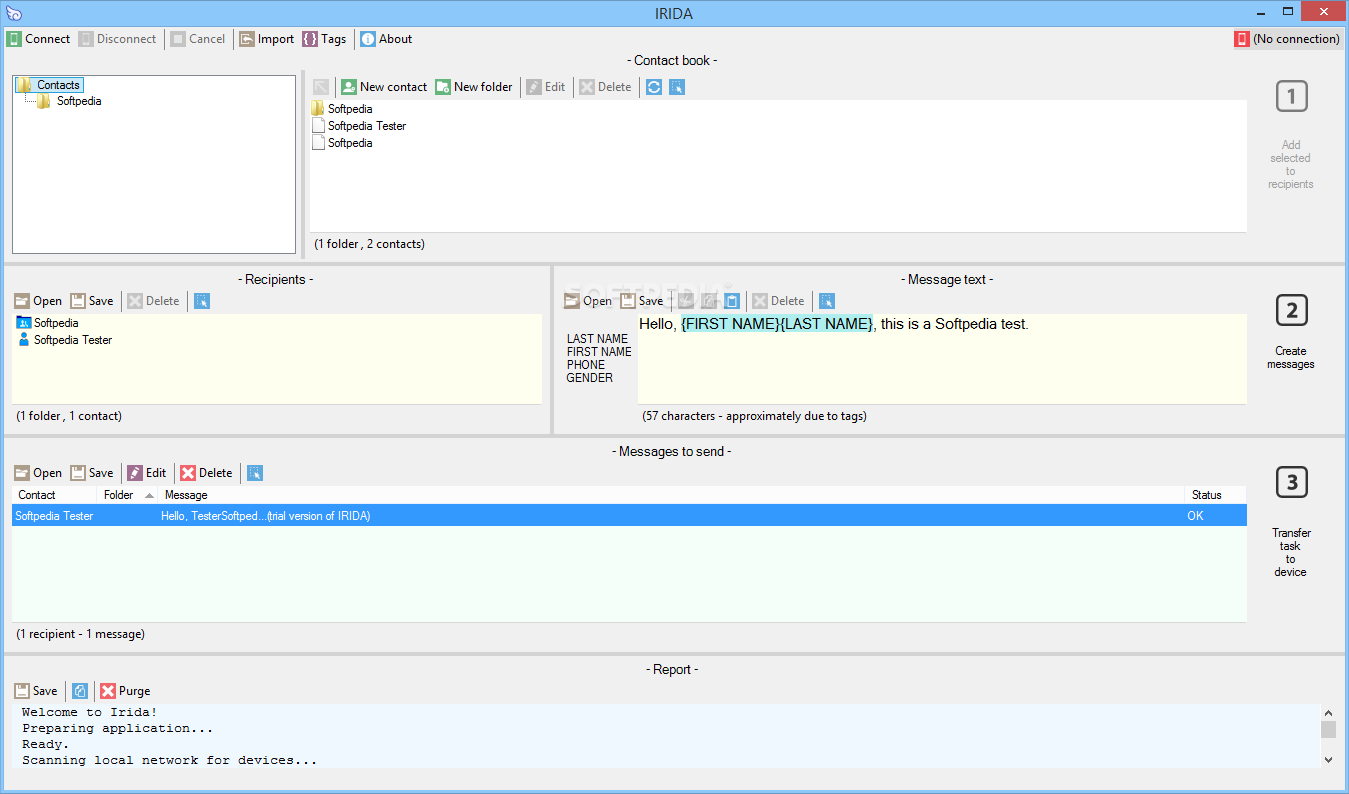Sort by the Folder column header

128,495
